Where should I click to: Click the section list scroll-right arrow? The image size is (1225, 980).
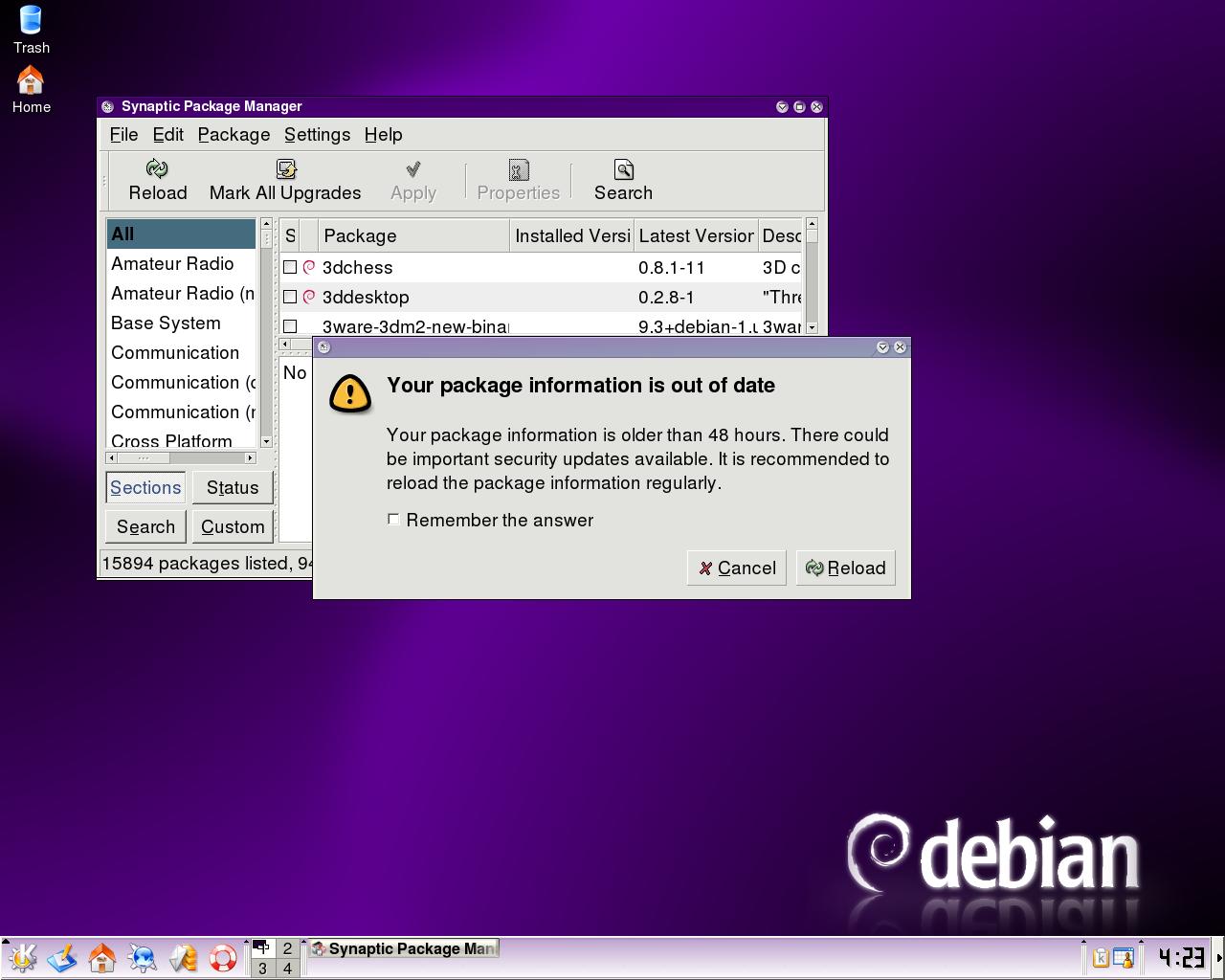tap(250, 457)
